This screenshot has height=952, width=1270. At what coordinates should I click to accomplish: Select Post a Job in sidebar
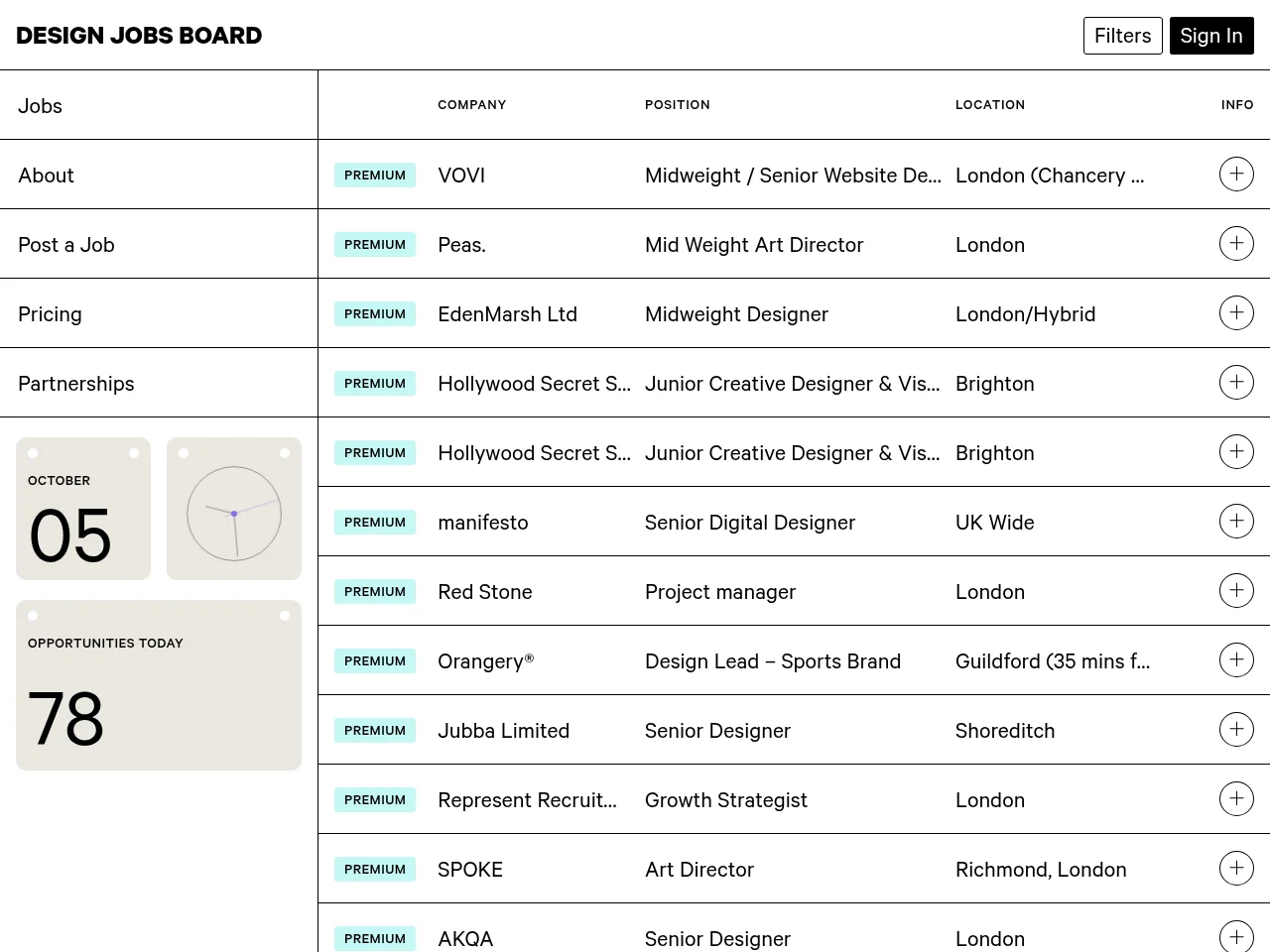coord(159,244)
